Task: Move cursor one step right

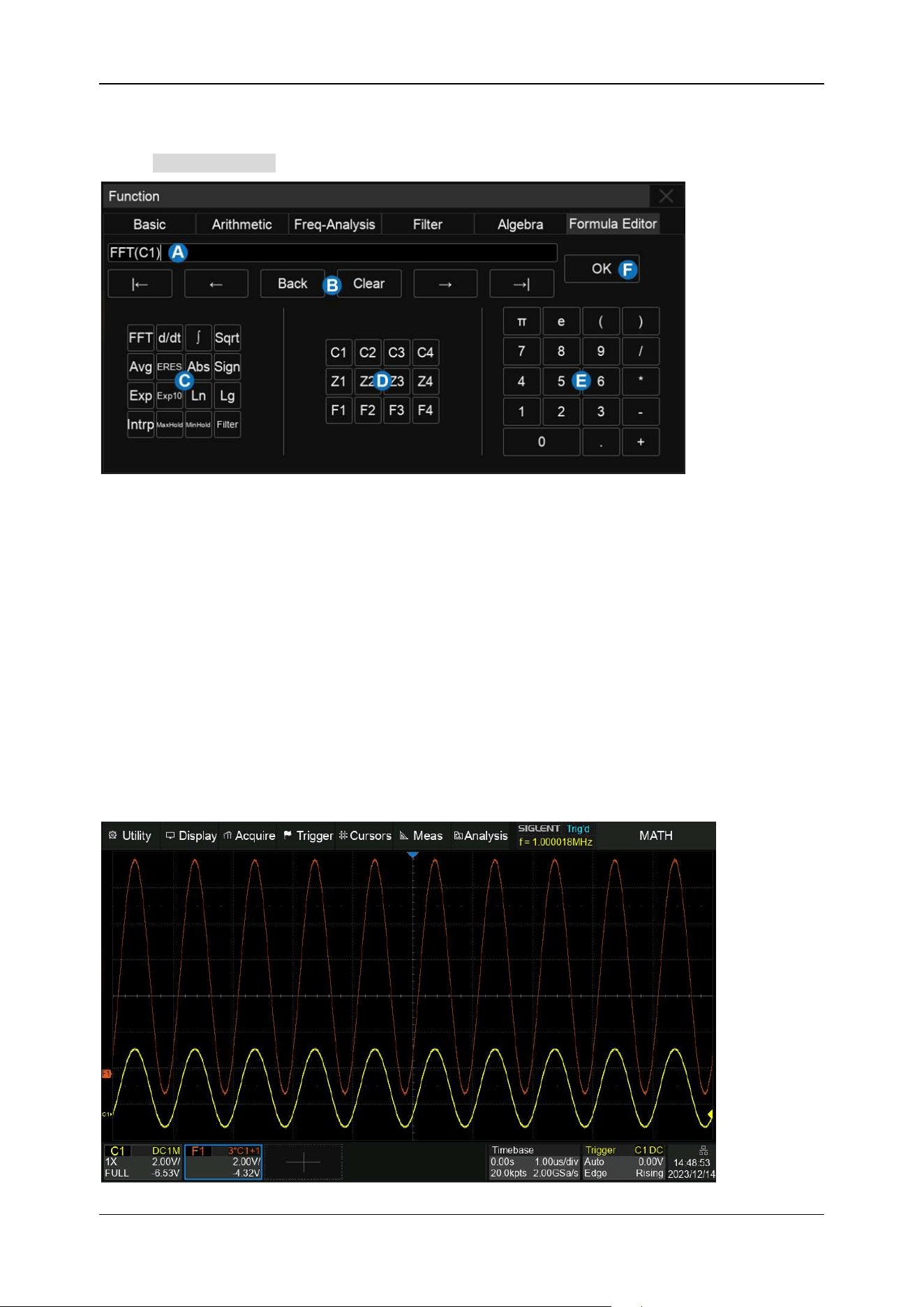Action: [x=445, y=283]
